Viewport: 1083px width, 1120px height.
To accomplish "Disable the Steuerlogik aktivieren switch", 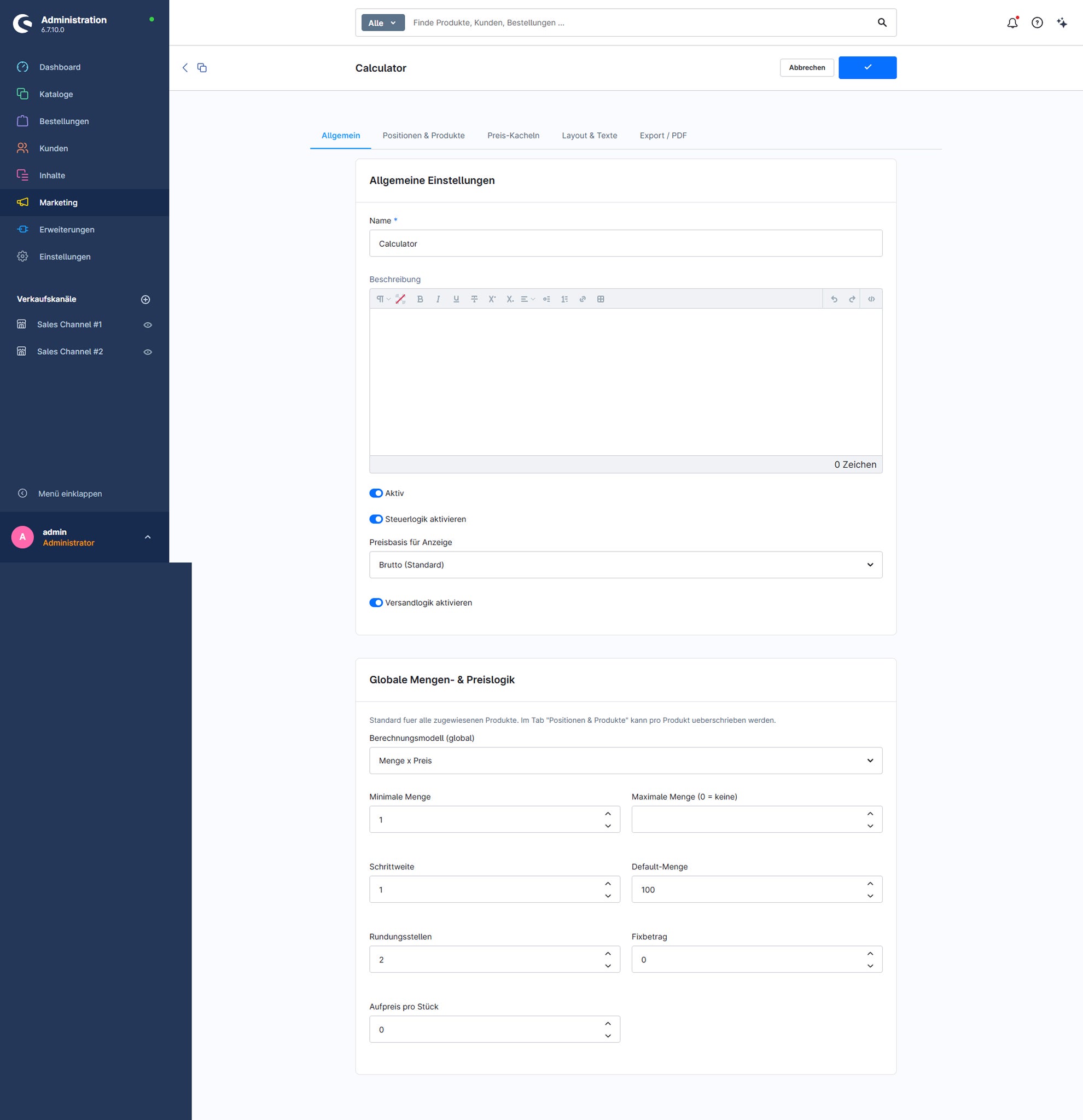I will coord(376,519).
